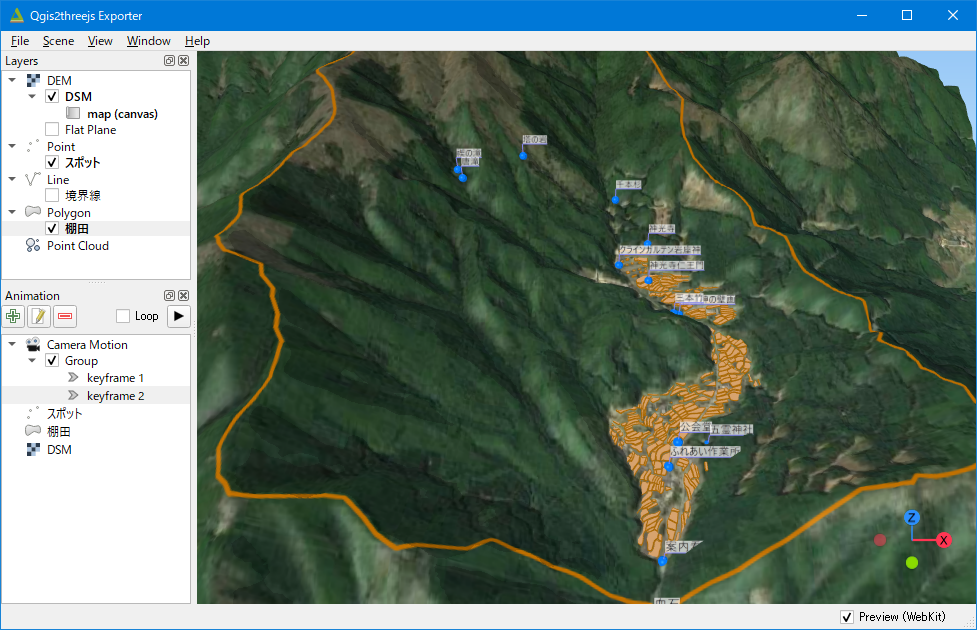Click the keyframe 2 arrow icon

pyautogui.click(x=73, y=396)
